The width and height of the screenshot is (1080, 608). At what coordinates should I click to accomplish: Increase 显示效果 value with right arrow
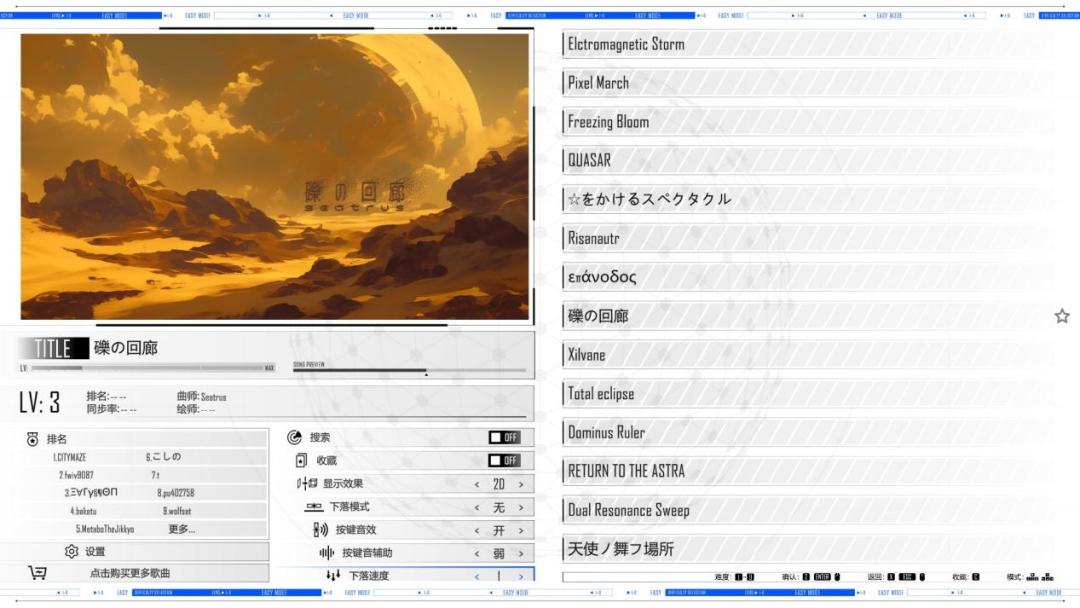coord(521,484)
